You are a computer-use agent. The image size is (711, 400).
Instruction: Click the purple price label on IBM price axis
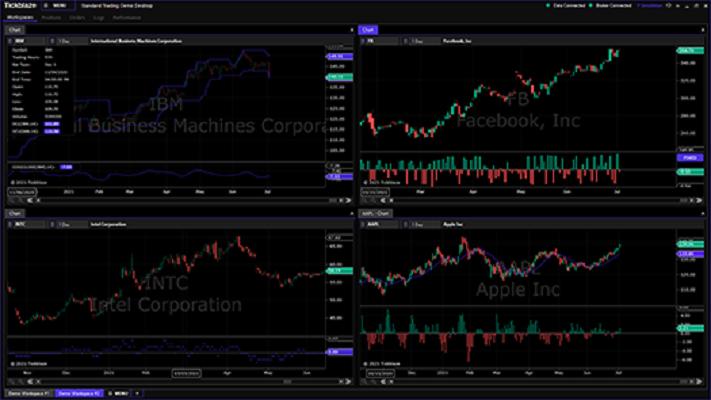(x=339, y=56)
